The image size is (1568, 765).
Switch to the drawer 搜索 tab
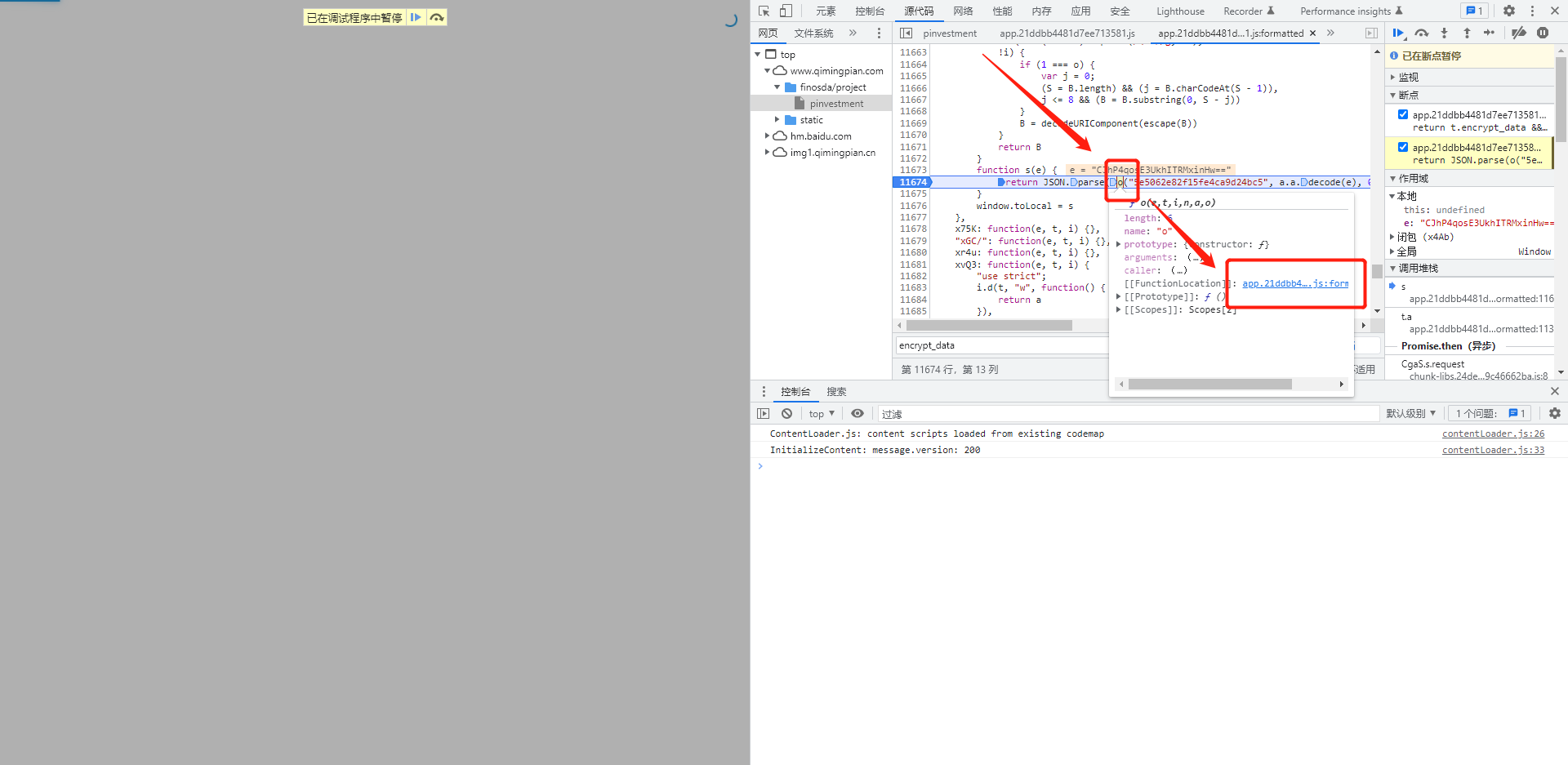(836, 392)
